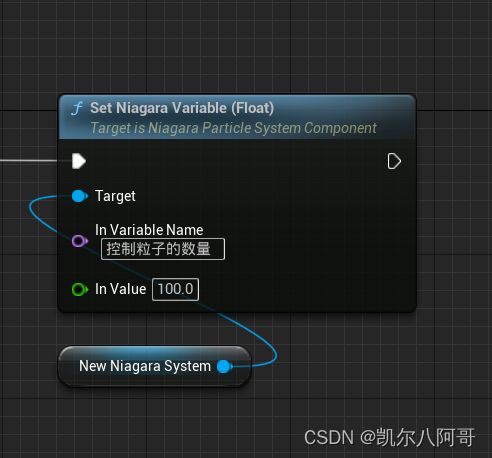
Task: Click the output execution pin
Action: tap(394, 161)
